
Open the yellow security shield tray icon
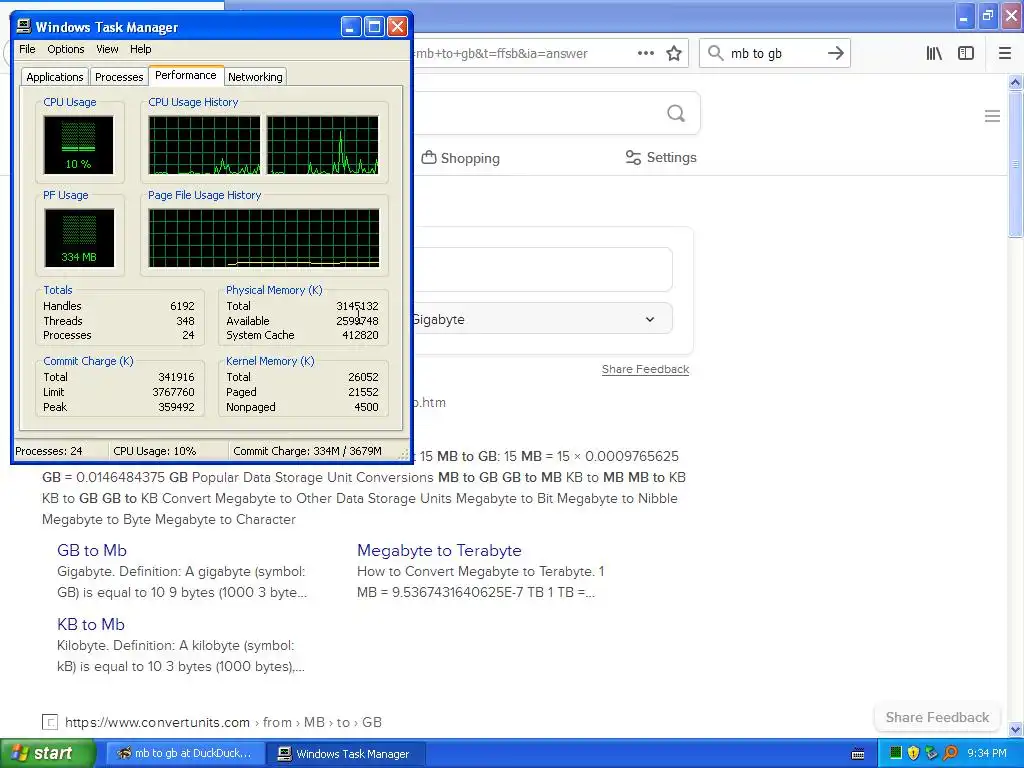tap(914, 753)
